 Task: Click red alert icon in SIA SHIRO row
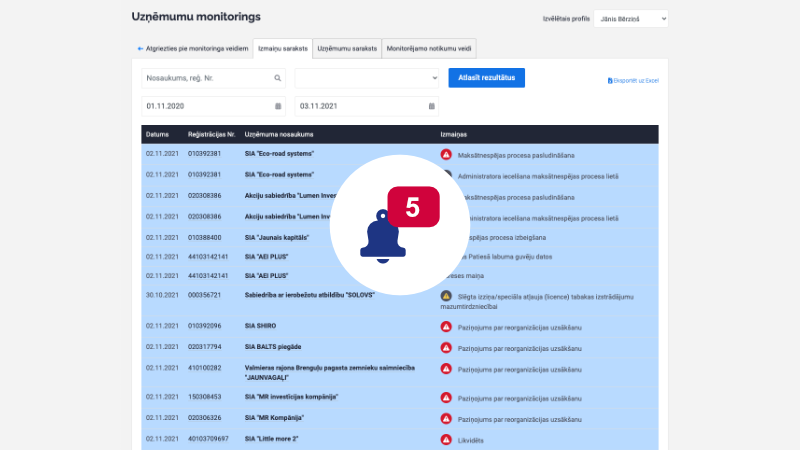[x=446, y=326]
